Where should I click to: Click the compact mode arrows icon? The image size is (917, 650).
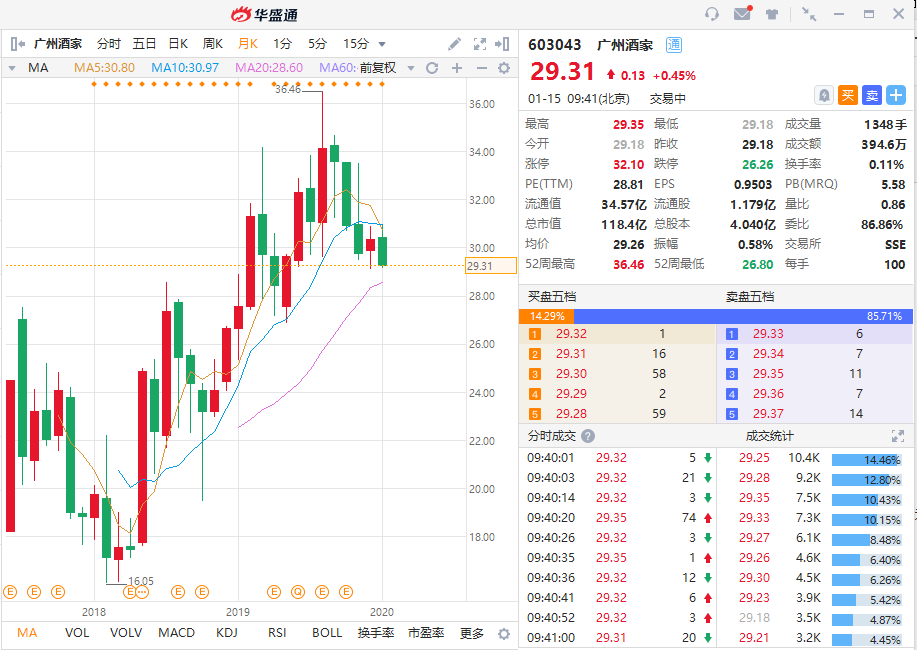809,13
